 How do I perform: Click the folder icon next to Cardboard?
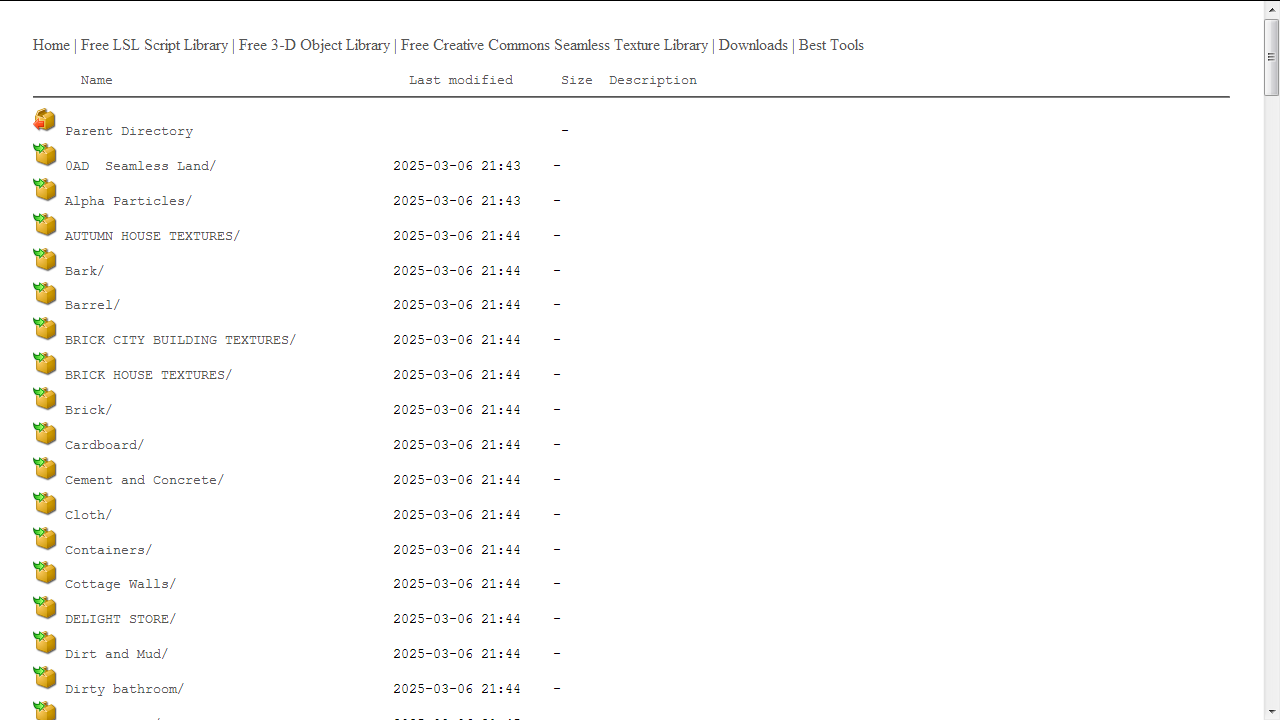pyautogui.click(x=45, y=434)
